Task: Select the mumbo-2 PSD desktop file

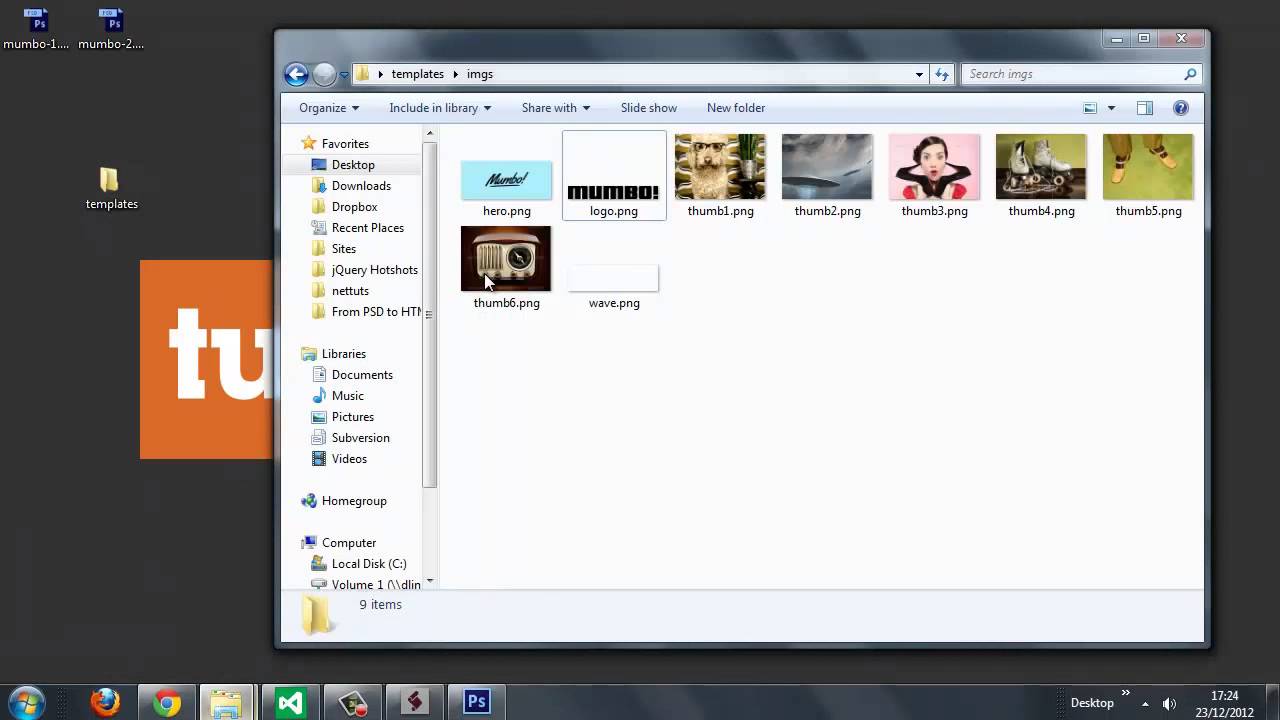Action: tap(111, 29)
